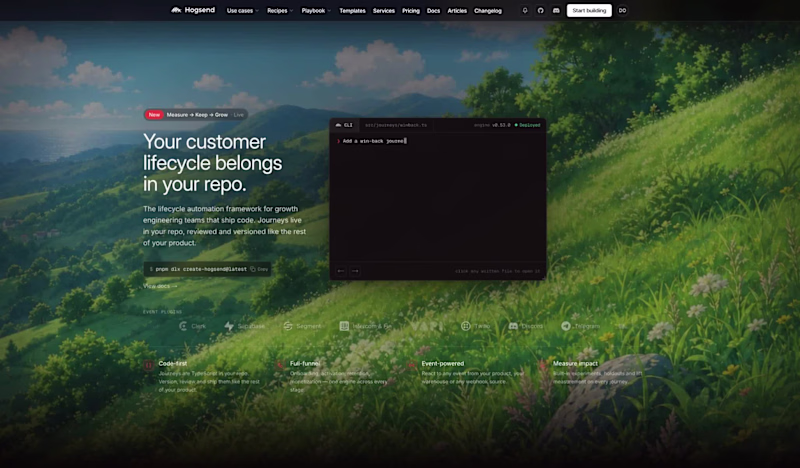The width and height of the screenshot is (800, 468).
Task: Open the Discord icon in the navbar
Action: coord(556,10)
